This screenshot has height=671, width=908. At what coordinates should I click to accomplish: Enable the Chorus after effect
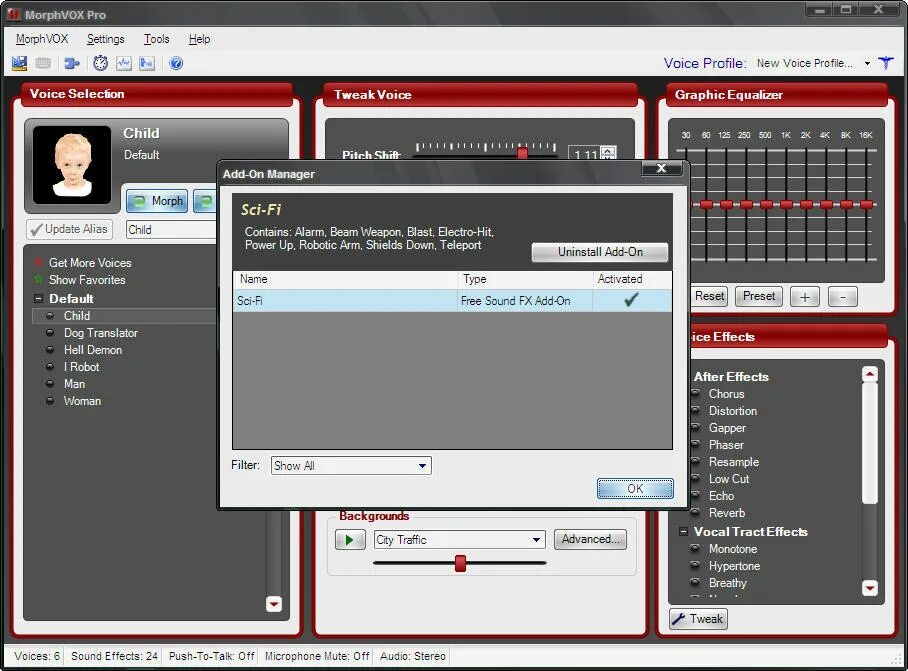click(x=696, y=394)
